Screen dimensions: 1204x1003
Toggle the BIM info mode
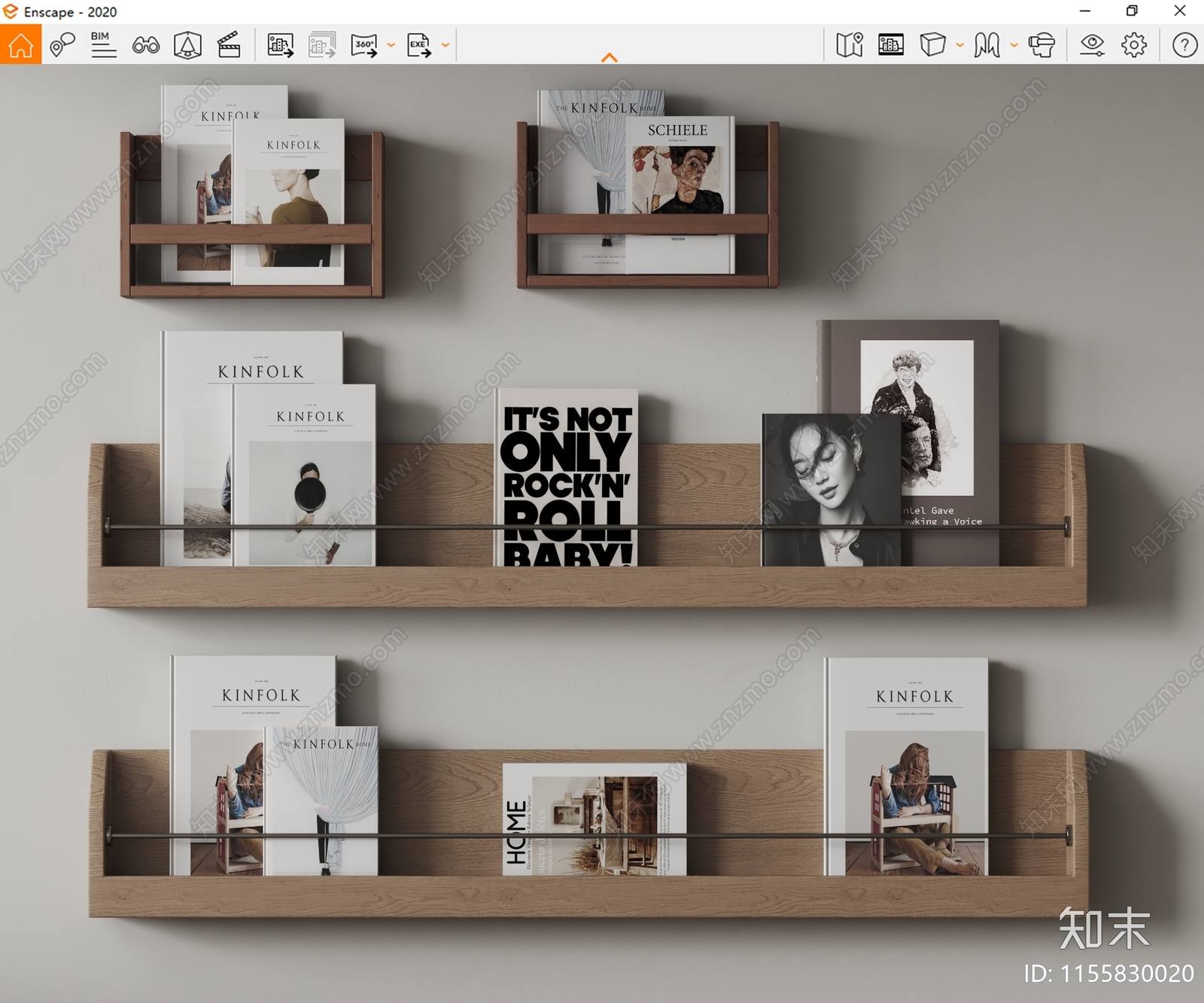click(x=104, y=45)
